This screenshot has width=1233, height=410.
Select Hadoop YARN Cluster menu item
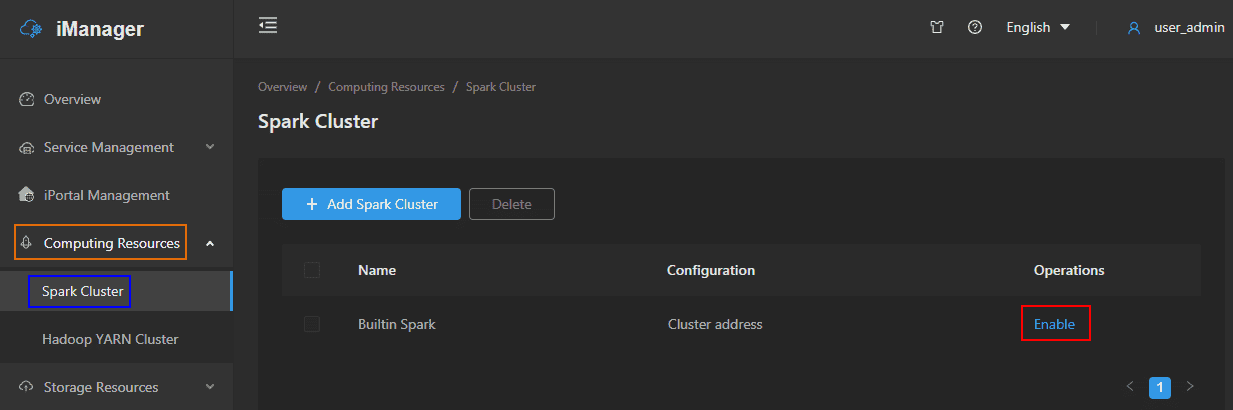coord(110,339)
